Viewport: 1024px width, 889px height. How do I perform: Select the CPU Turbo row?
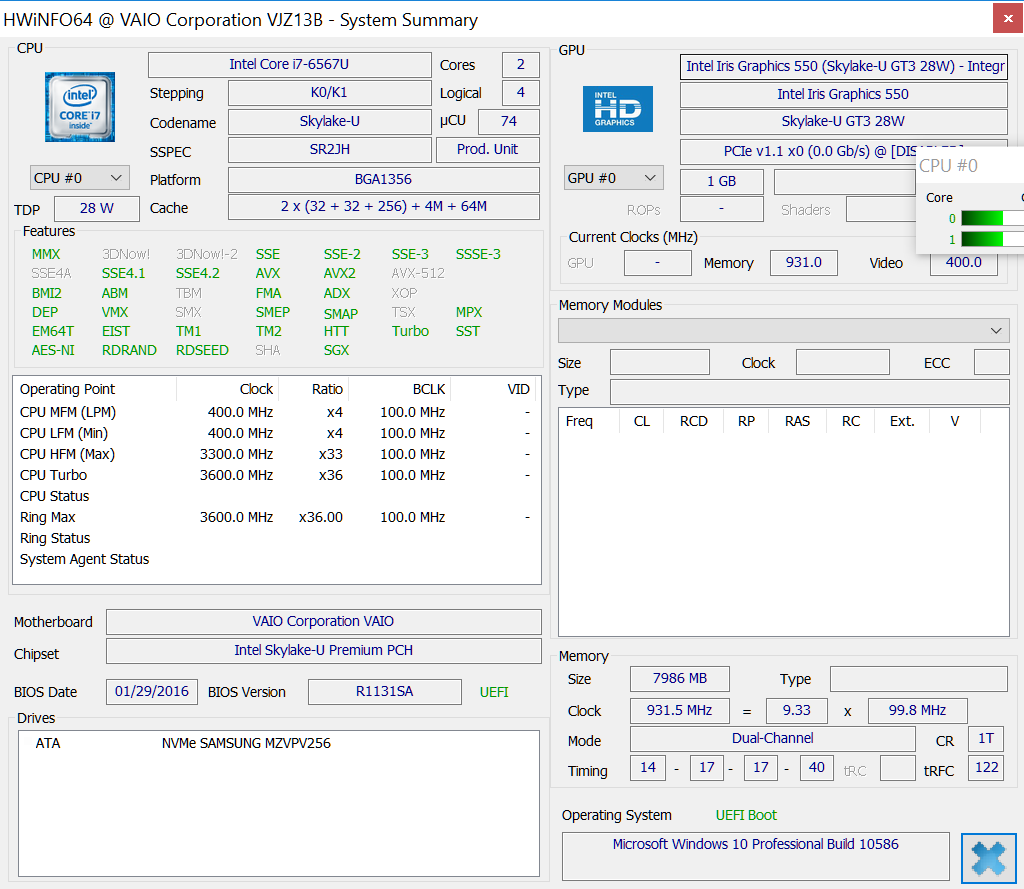pyautogui.click(x=277, y=475)
